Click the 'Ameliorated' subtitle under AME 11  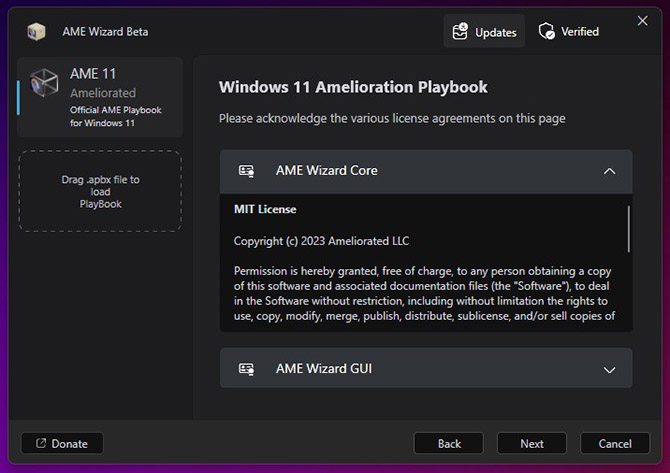coord(103,93)
